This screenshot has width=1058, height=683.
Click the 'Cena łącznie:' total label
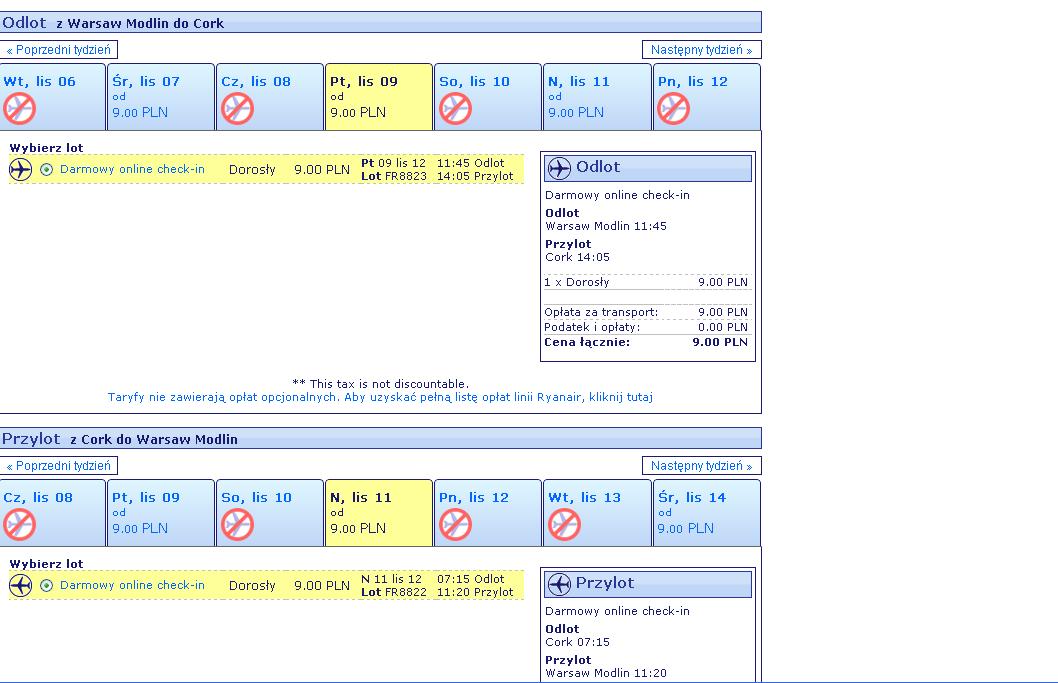click(587, 342)
